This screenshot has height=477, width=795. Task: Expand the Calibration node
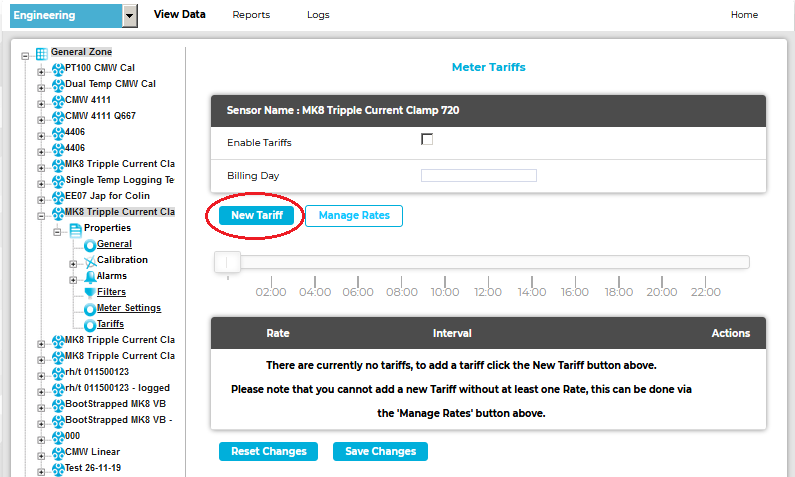73,264
